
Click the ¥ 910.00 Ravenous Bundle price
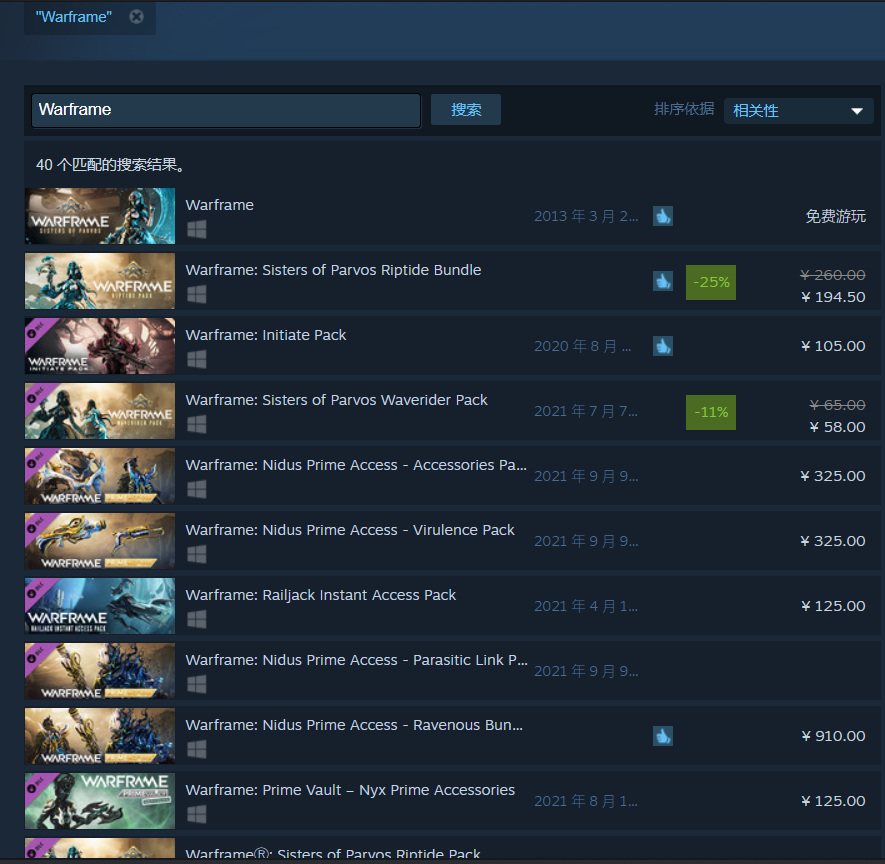point(833,736)
